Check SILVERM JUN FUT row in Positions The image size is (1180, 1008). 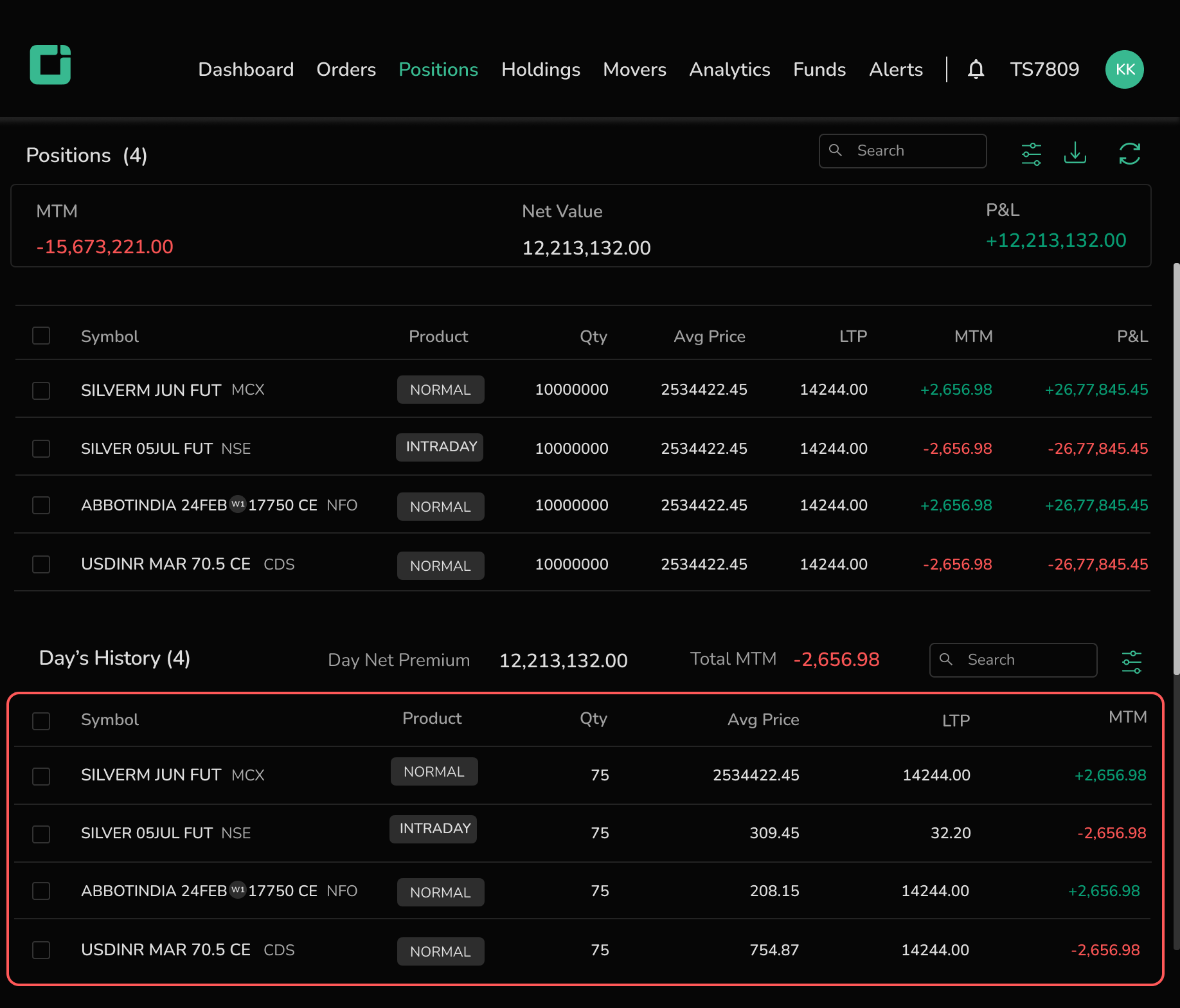click(41, 390)
